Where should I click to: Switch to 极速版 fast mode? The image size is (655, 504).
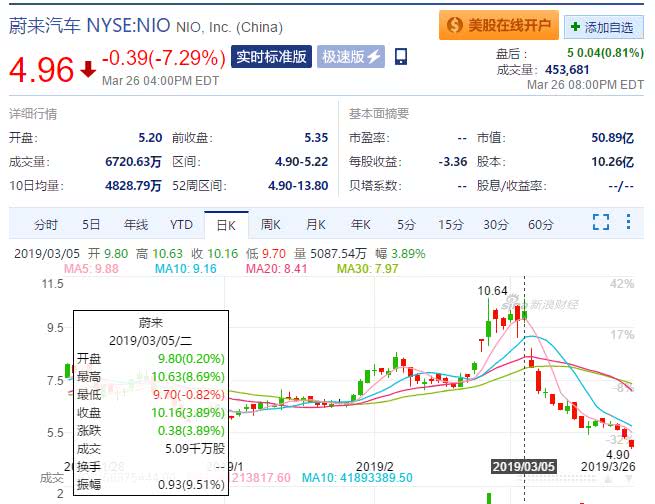coord(351,56)
